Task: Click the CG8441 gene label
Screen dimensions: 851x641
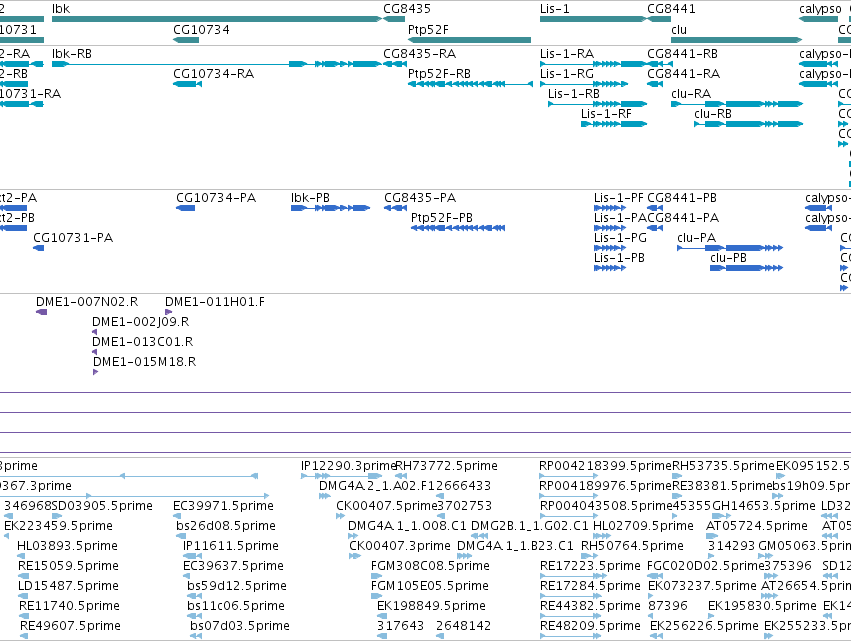Action: (671, 9)
